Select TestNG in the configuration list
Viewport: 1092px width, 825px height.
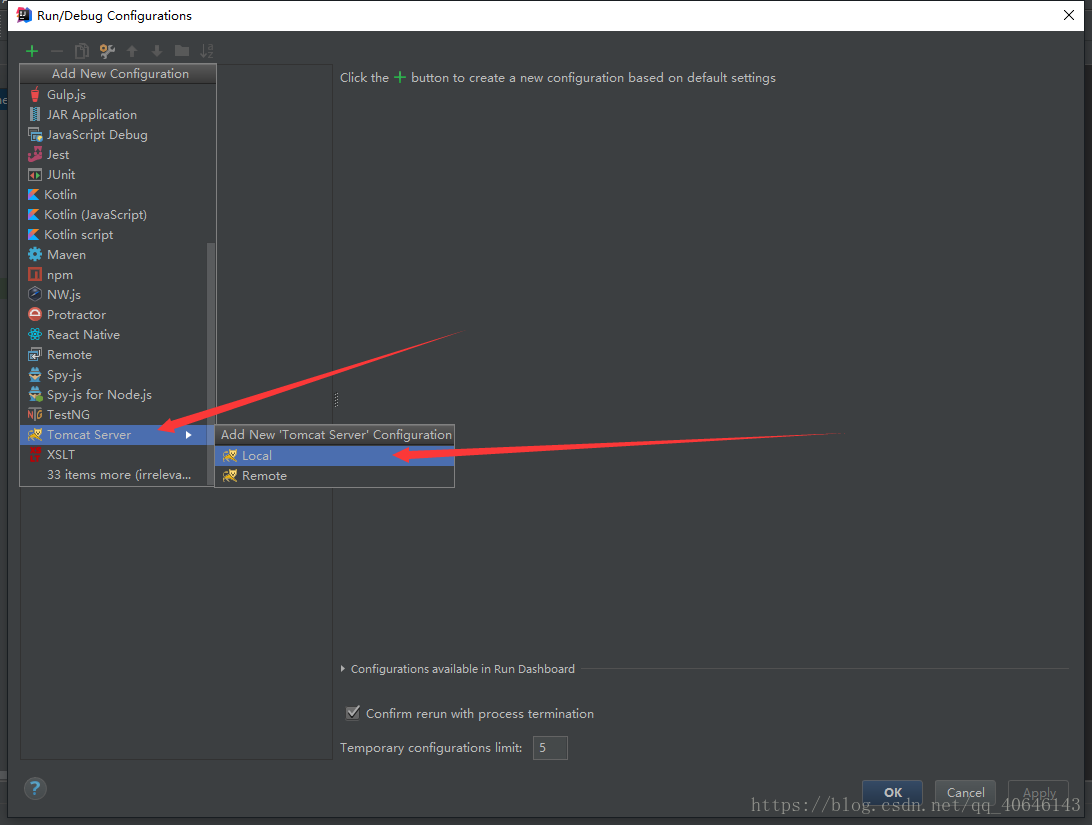click(x=65, y=414)
